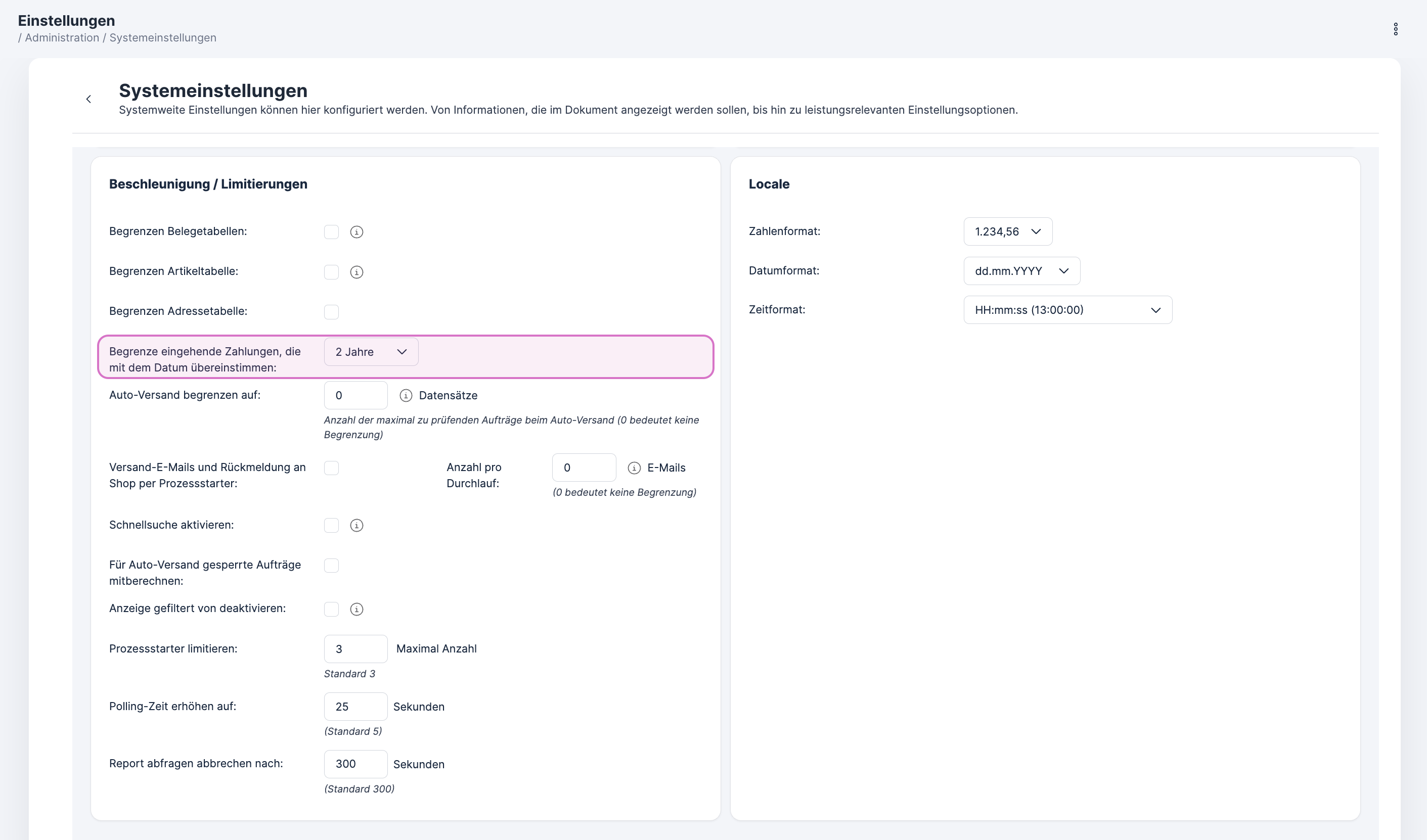Expand the Zahlenformat dropdown

click(1007, 231)
